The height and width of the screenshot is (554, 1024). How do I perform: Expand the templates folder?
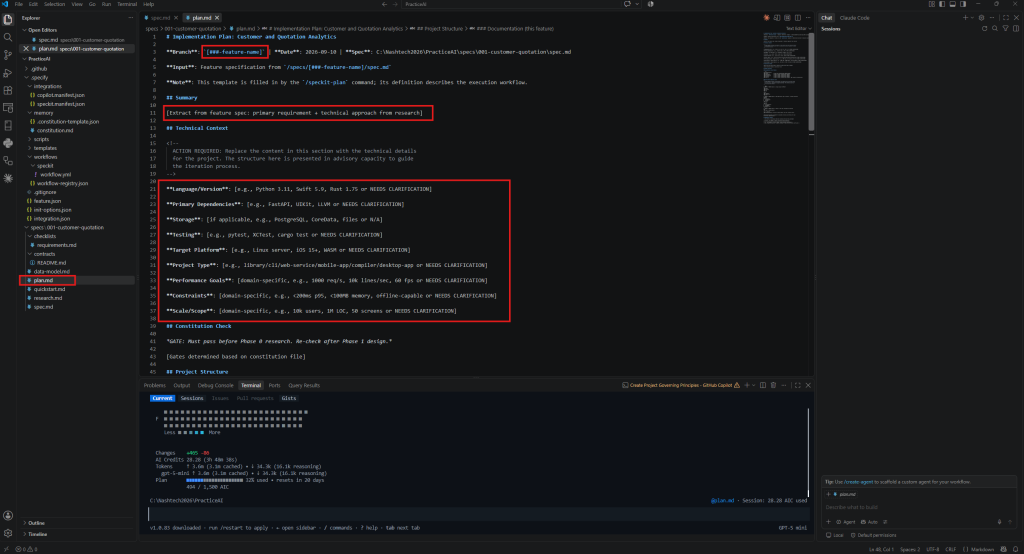coord(46,148)
